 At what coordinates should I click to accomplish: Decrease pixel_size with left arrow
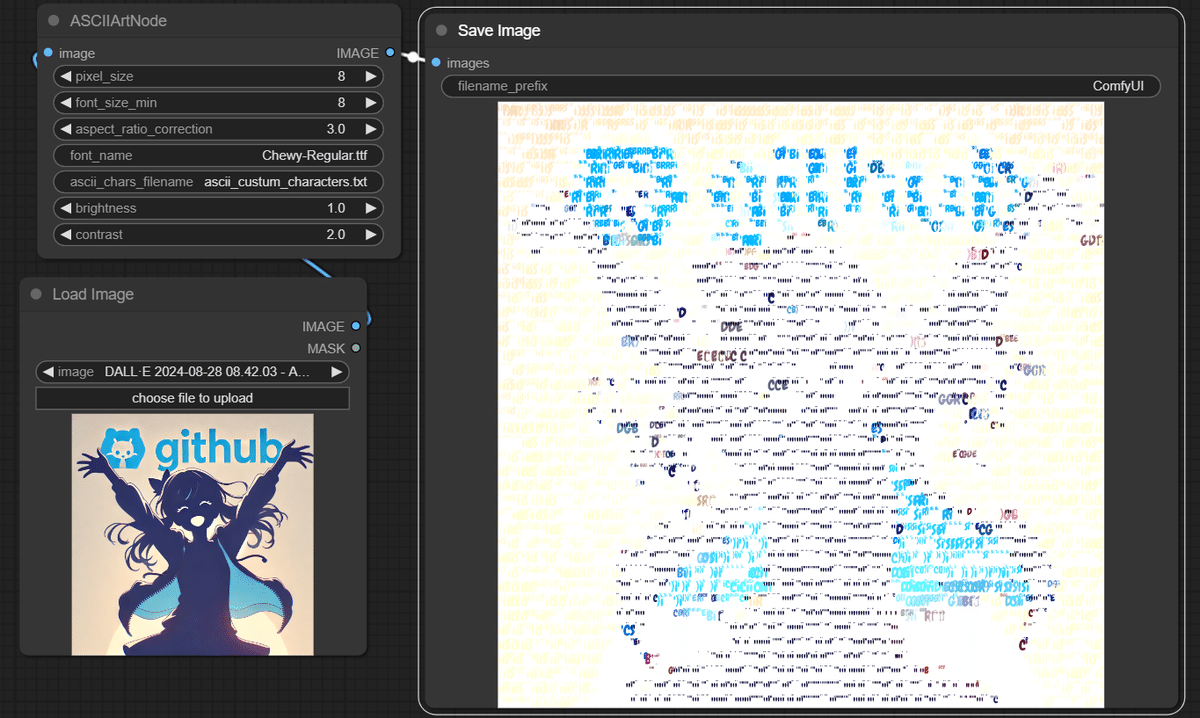pos(65,76)
